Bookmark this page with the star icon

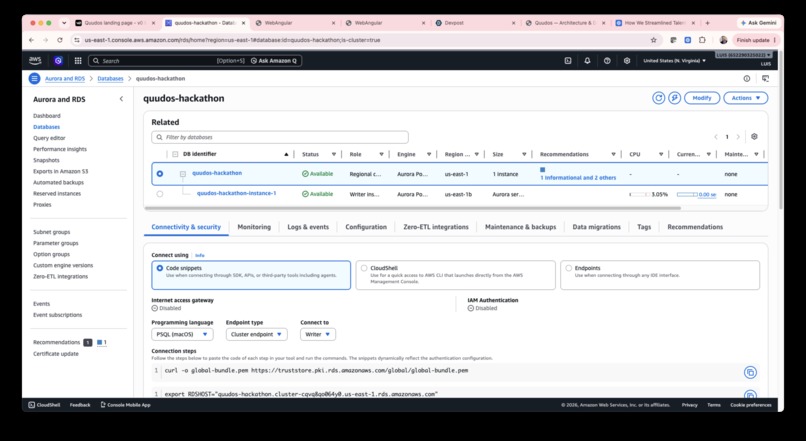click(653, 40)
